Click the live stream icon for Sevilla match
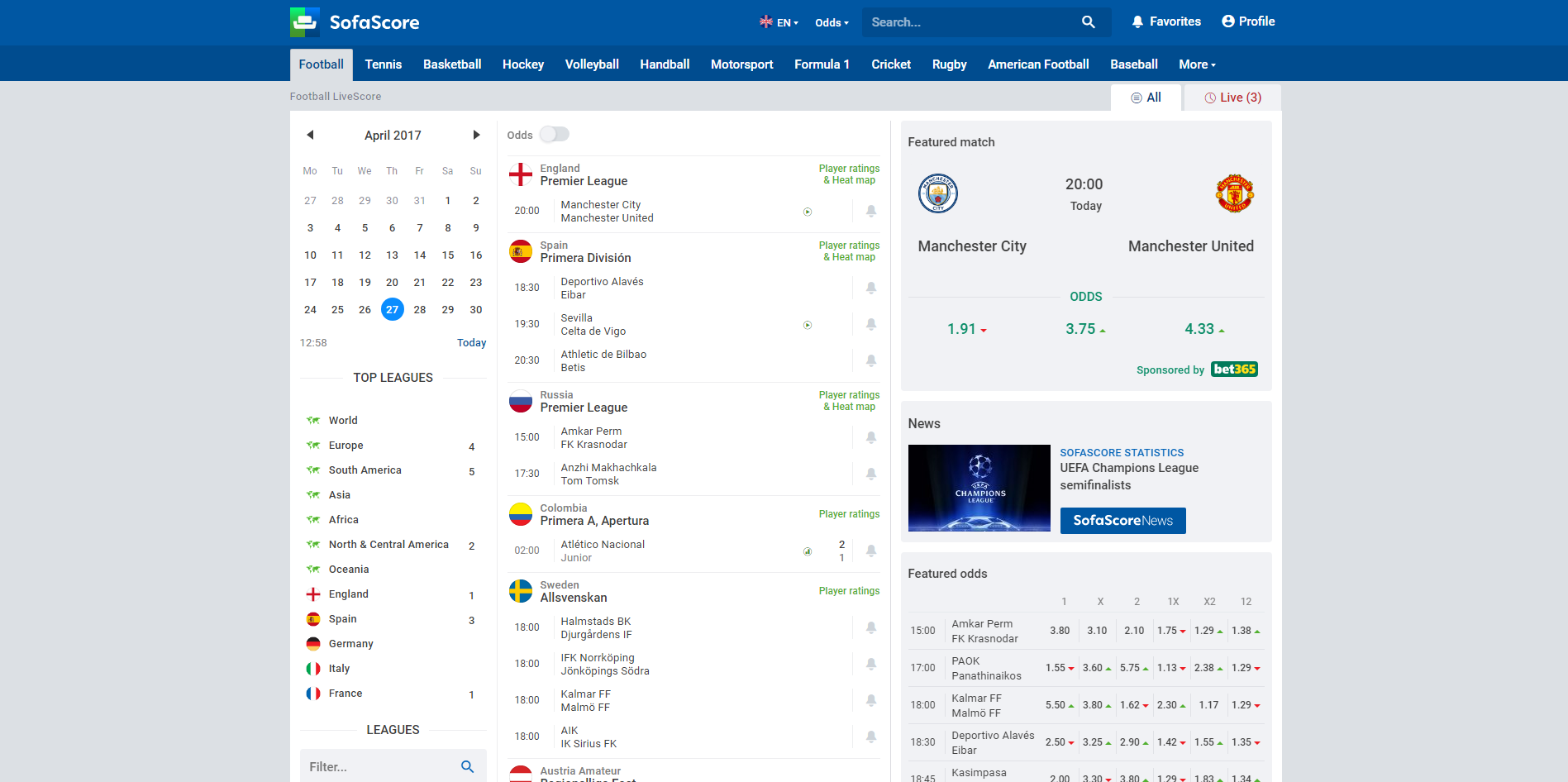The height and width of the screenshot is (782, 1568). pos(808,325)
